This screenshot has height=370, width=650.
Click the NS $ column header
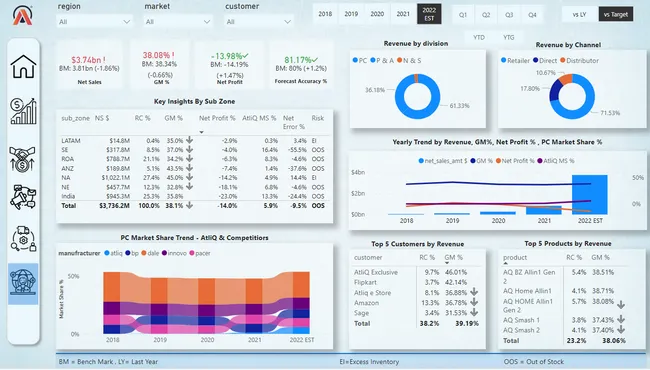pyautogui.click(x=102, y=118)
